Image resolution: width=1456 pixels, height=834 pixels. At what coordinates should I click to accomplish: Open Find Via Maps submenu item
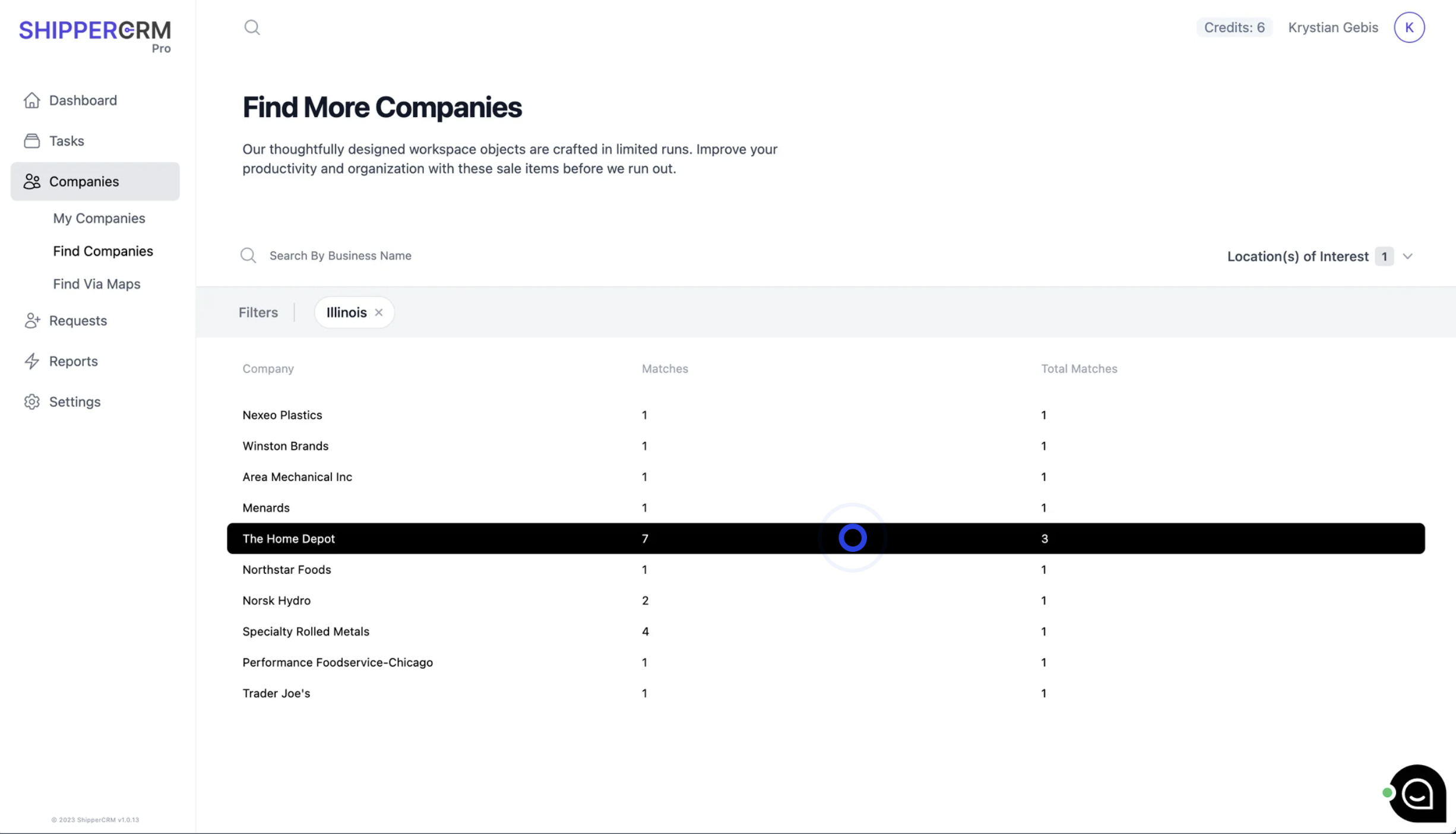click(96, 284)
